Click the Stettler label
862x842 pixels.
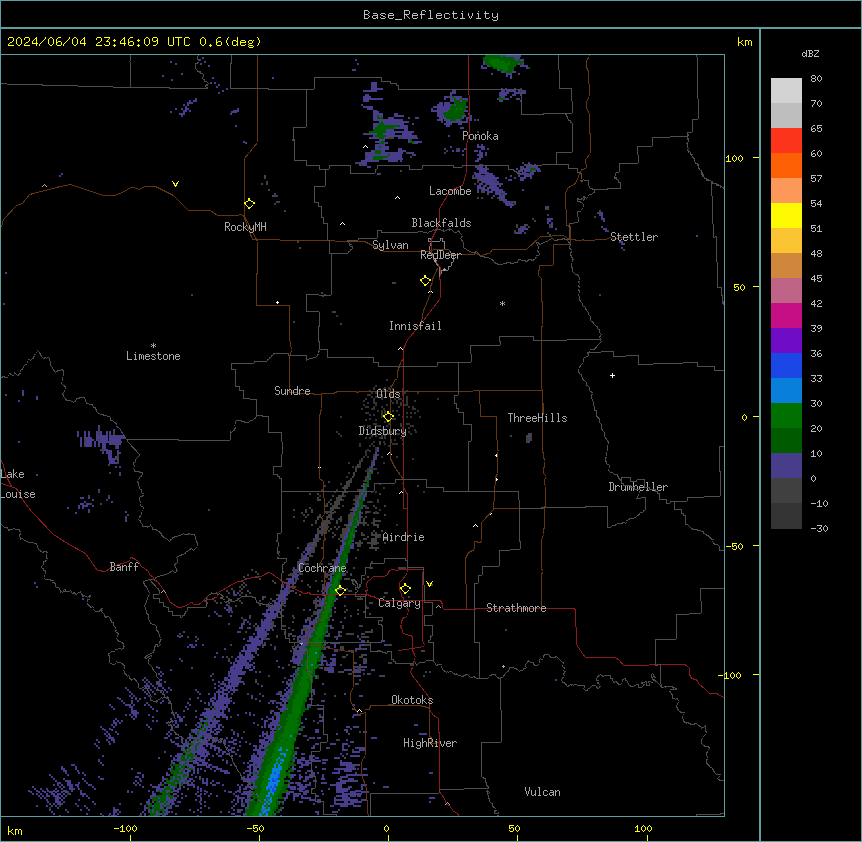pyautogui.click(x=634, y=237)
